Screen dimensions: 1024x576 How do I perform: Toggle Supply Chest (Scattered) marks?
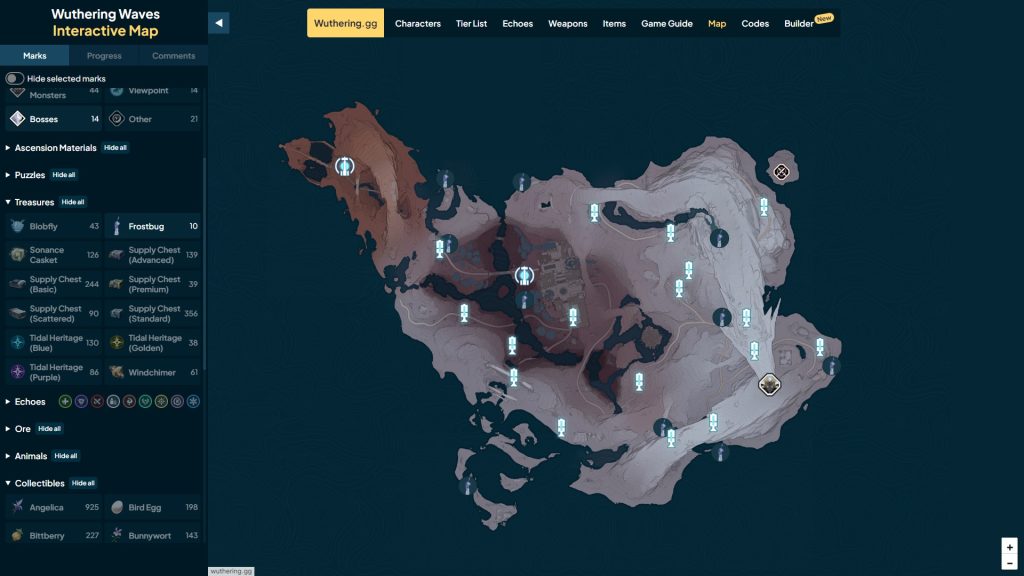coord(54,313)
